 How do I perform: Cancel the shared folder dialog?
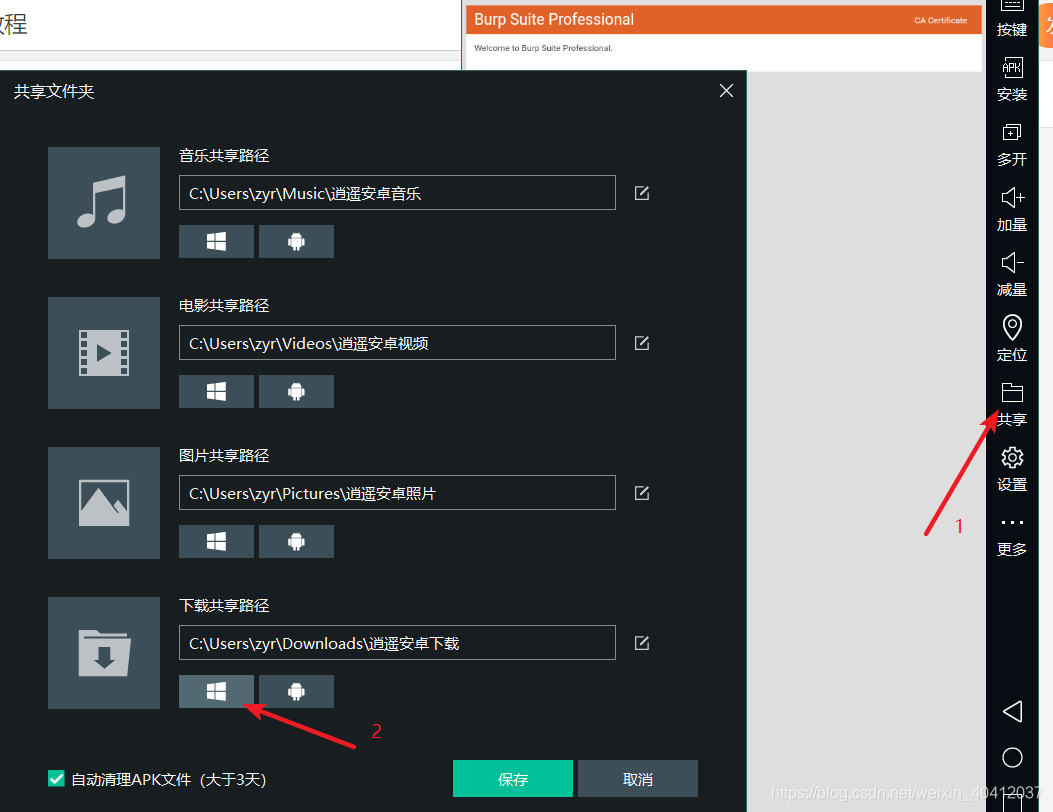(638, 778)
